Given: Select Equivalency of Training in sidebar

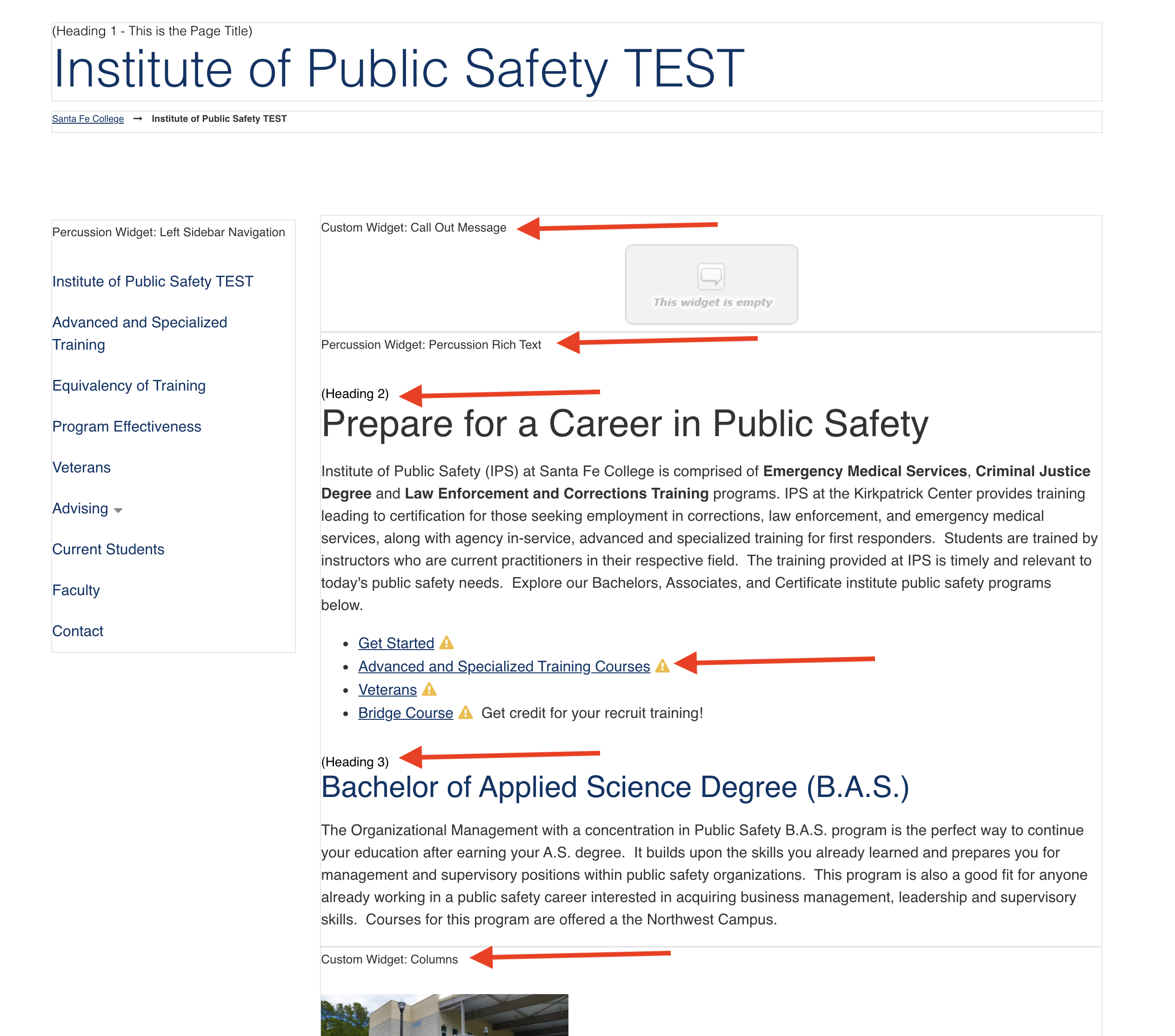Looking at the screenshot, I should [129, 385].
